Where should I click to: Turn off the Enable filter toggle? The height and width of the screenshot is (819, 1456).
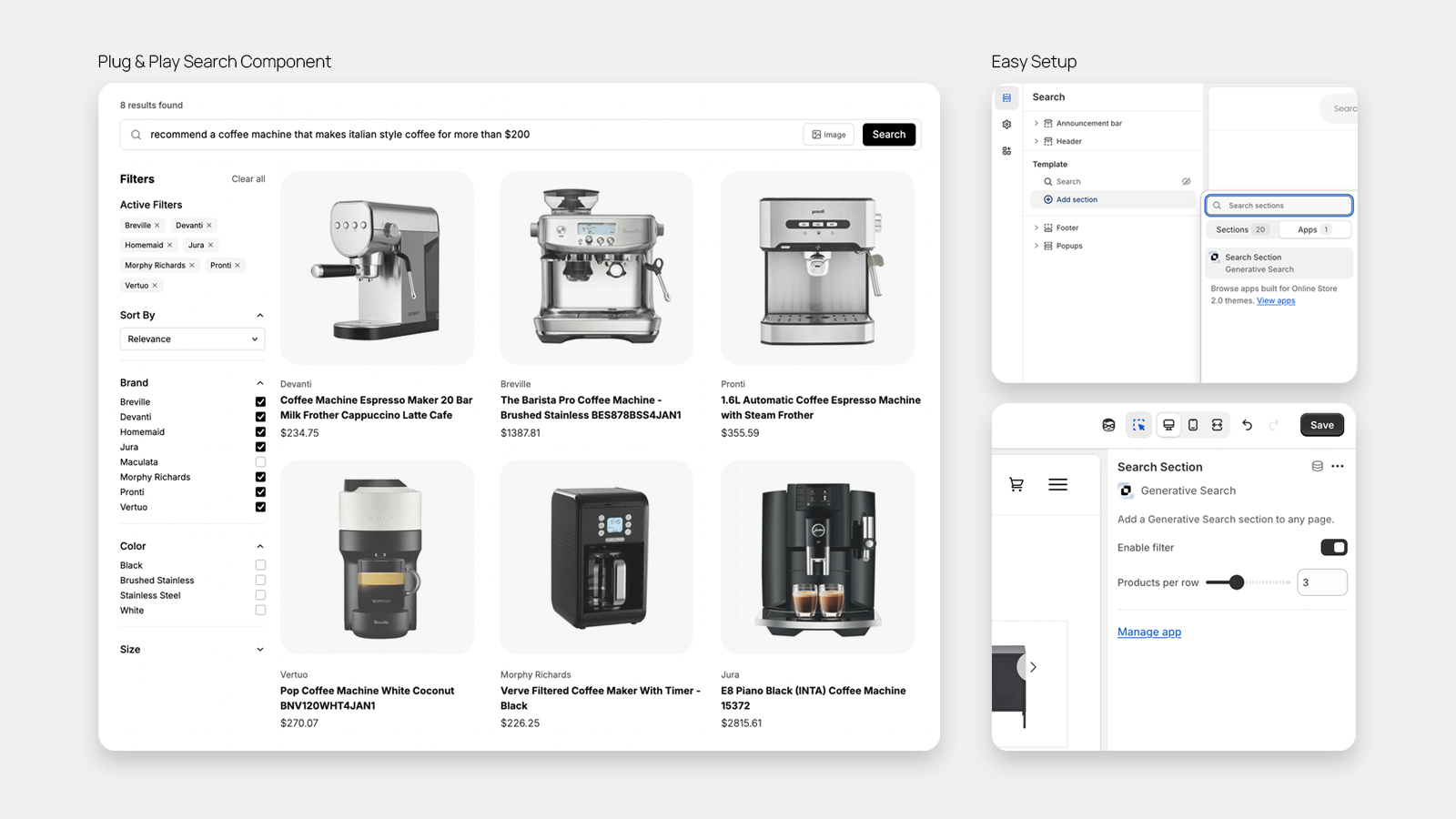click(1334, 548)
